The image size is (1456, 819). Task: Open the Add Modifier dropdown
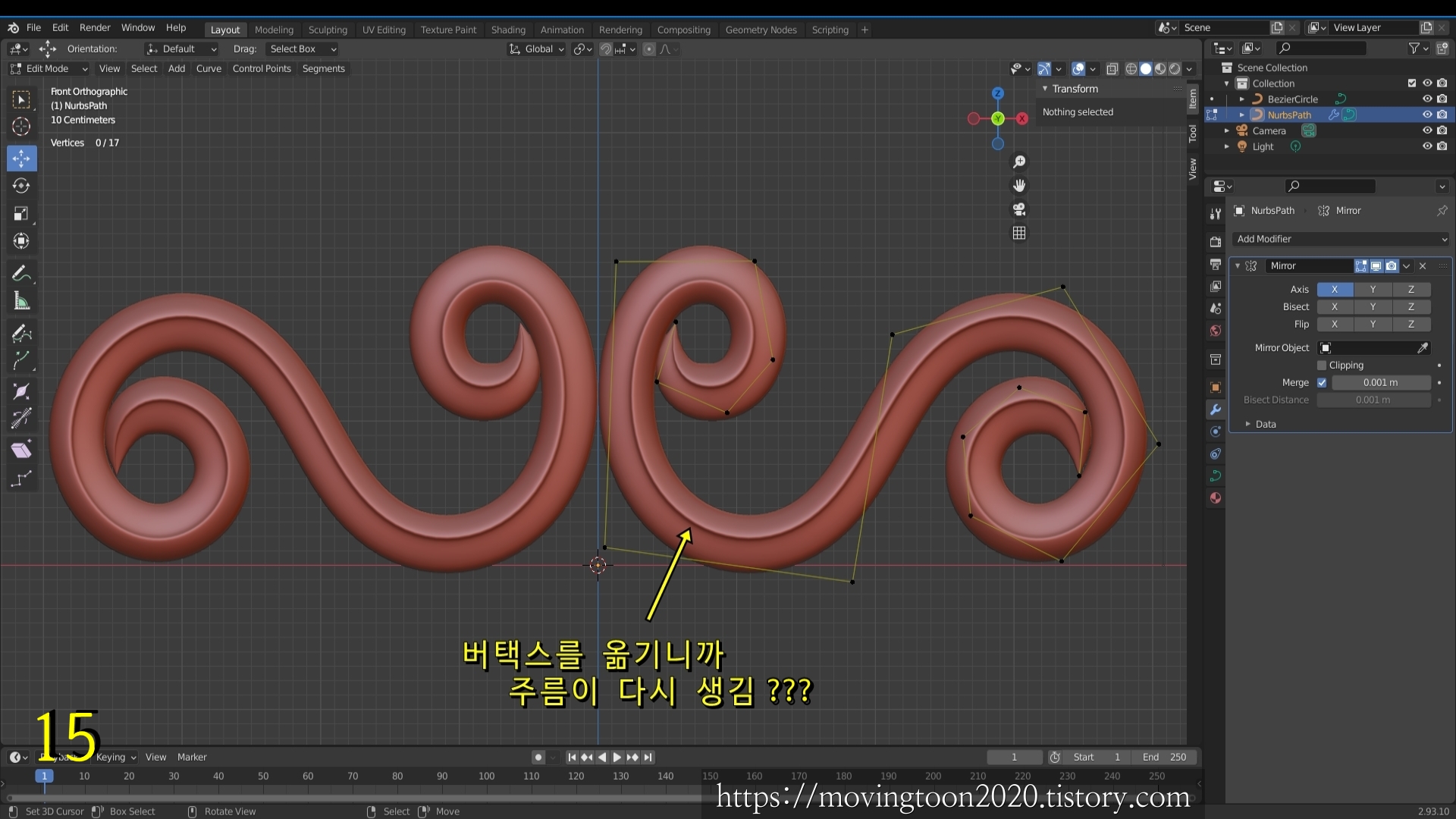pos(1341,239)
